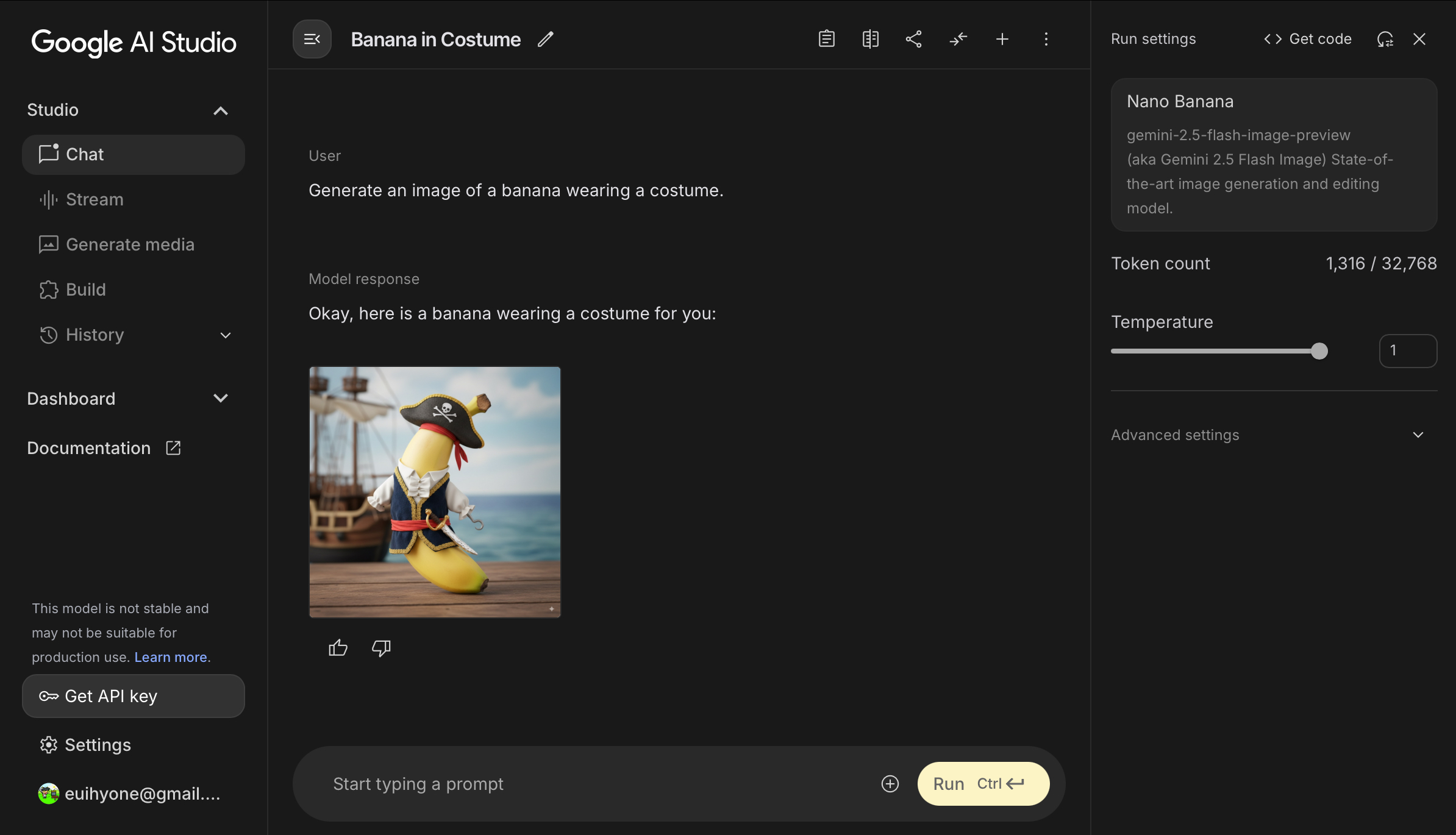Expand the History dropdown arrow
The height and width of the screenshot is (835, 1456).
225,335
